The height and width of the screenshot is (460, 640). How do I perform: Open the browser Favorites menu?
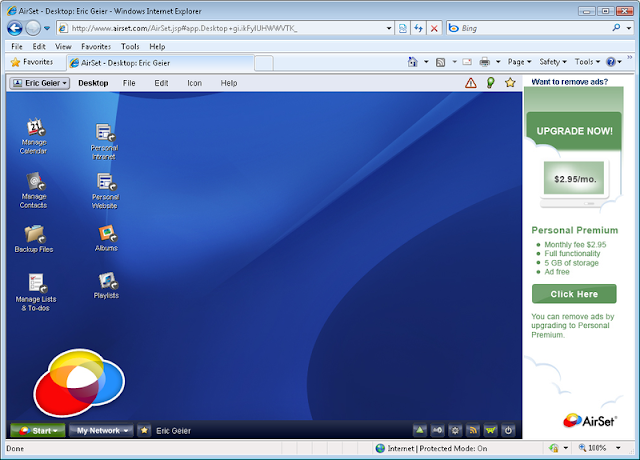pos(96,47)
